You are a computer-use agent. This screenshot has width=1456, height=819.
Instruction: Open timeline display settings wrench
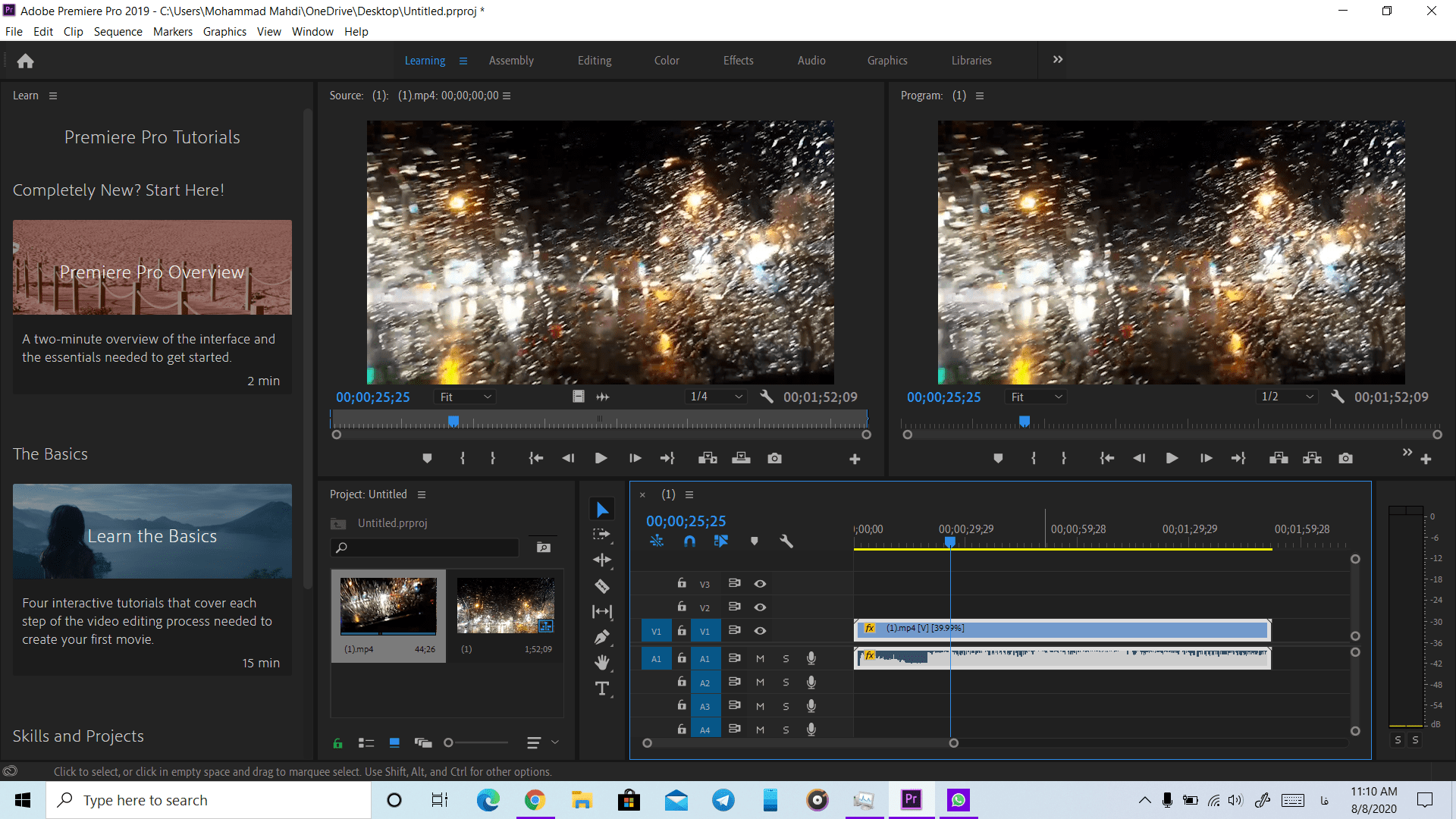point(786,541)
